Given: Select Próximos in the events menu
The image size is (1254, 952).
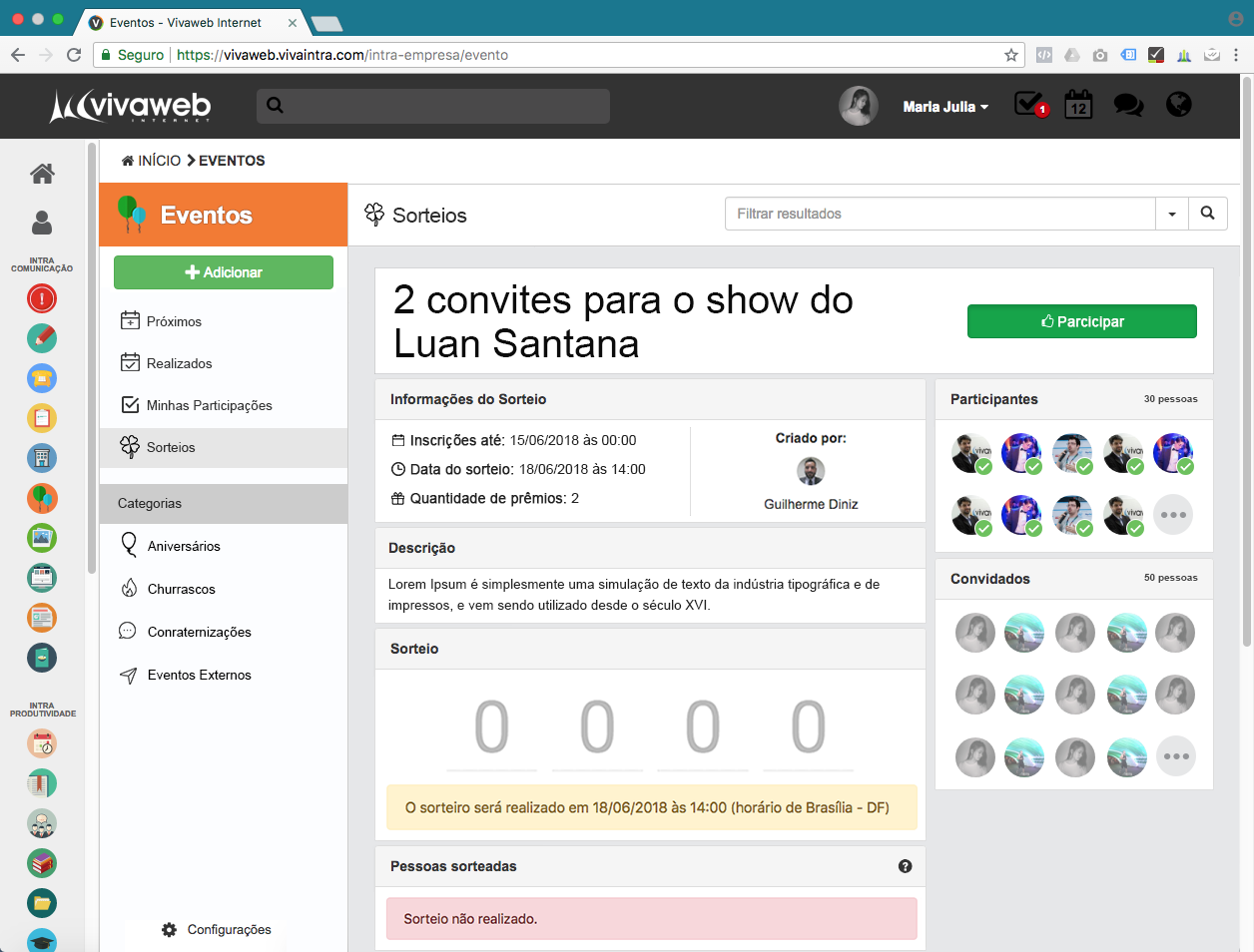Looking at the screenshot, I should [x=174, y=321].
